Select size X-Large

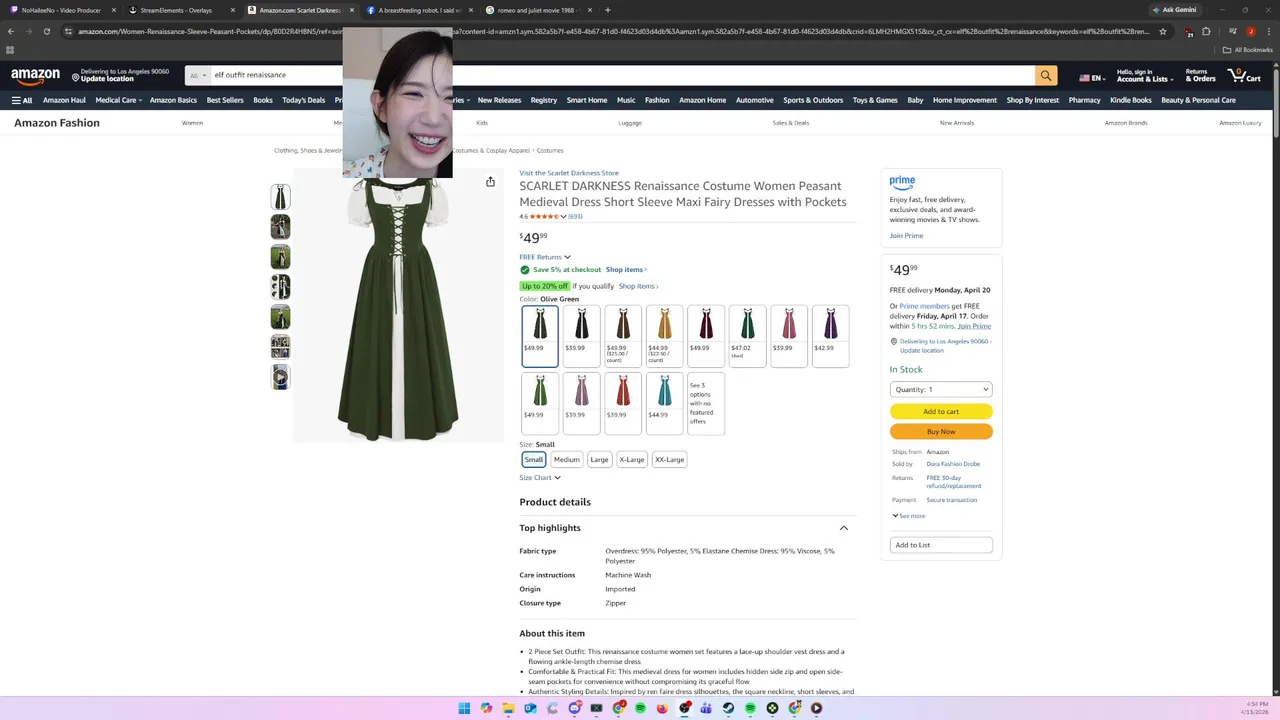pyautogui.click(x=632, y=459)
